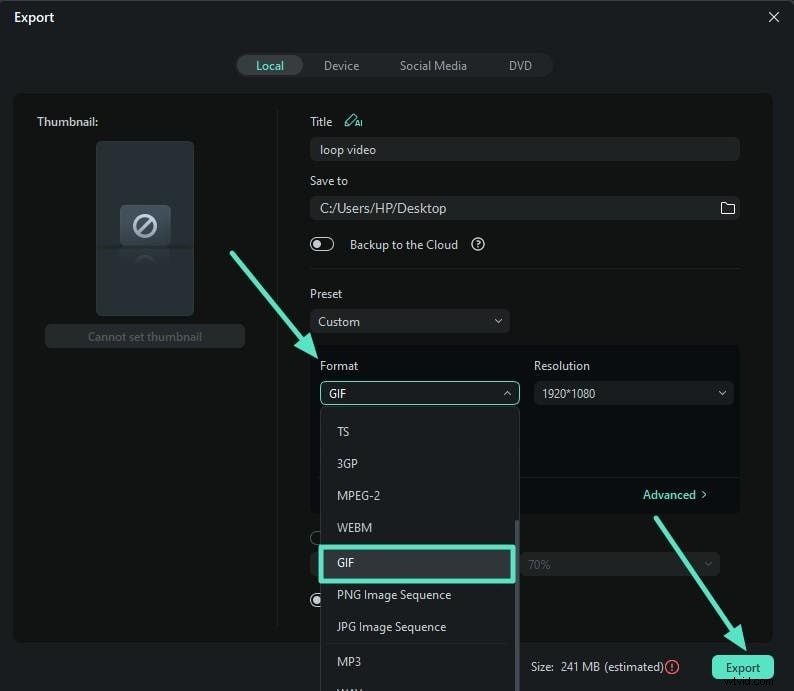The width and height of the screenshot is (794, 691).
Task: Close the Export dialog with the X
Action: (773, 17)
